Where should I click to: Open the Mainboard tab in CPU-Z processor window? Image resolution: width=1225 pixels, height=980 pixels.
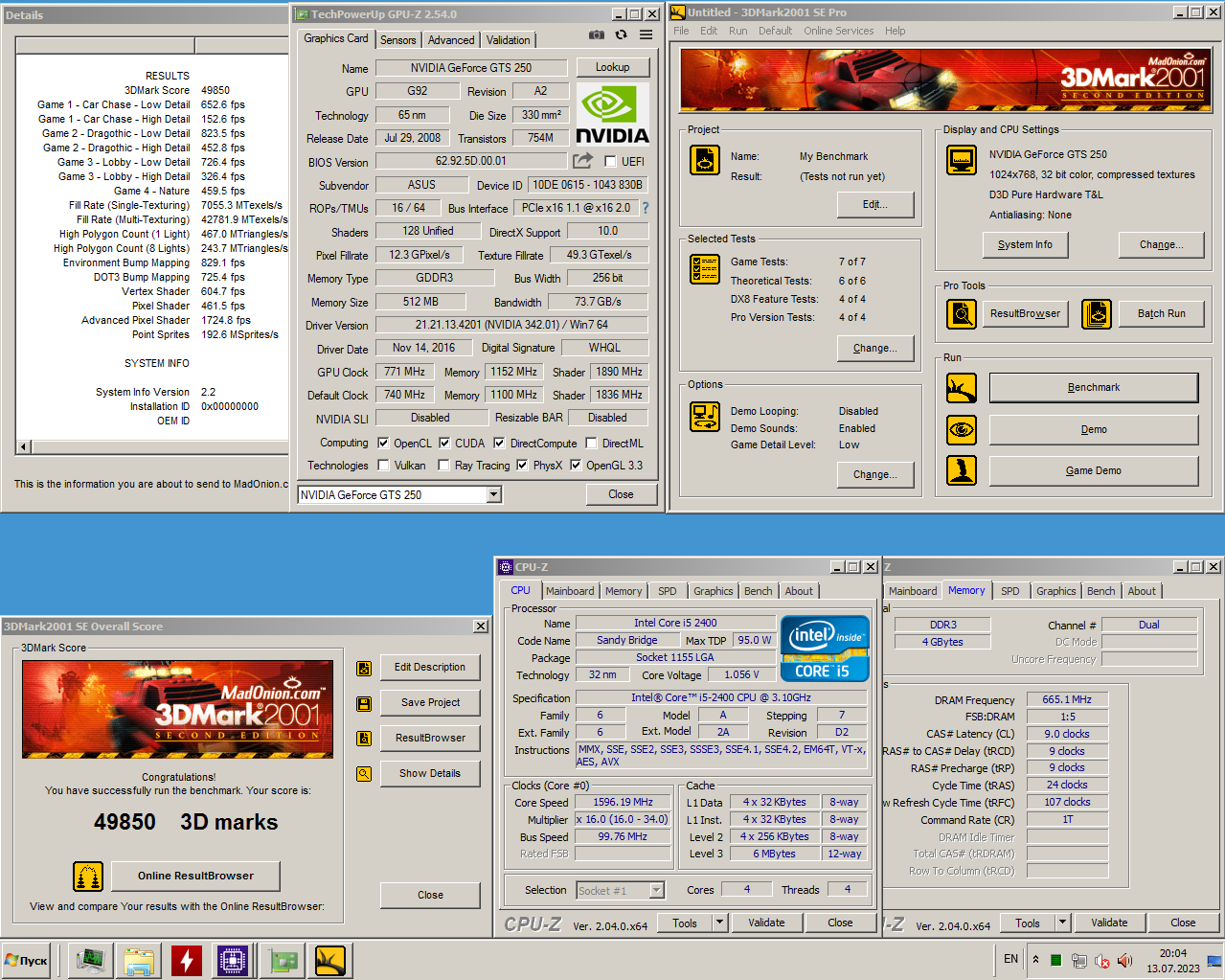[570, 591]
